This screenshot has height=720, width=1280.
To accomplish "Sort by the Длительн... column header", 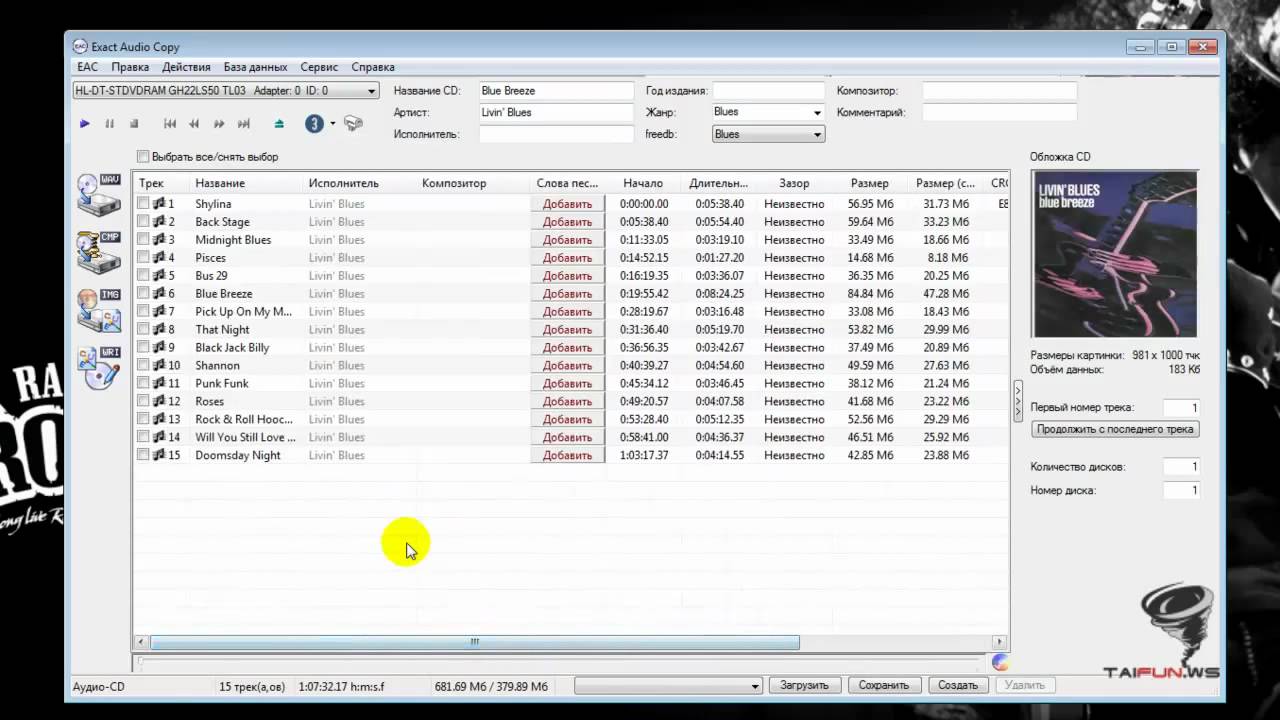I will pos(718,183).
